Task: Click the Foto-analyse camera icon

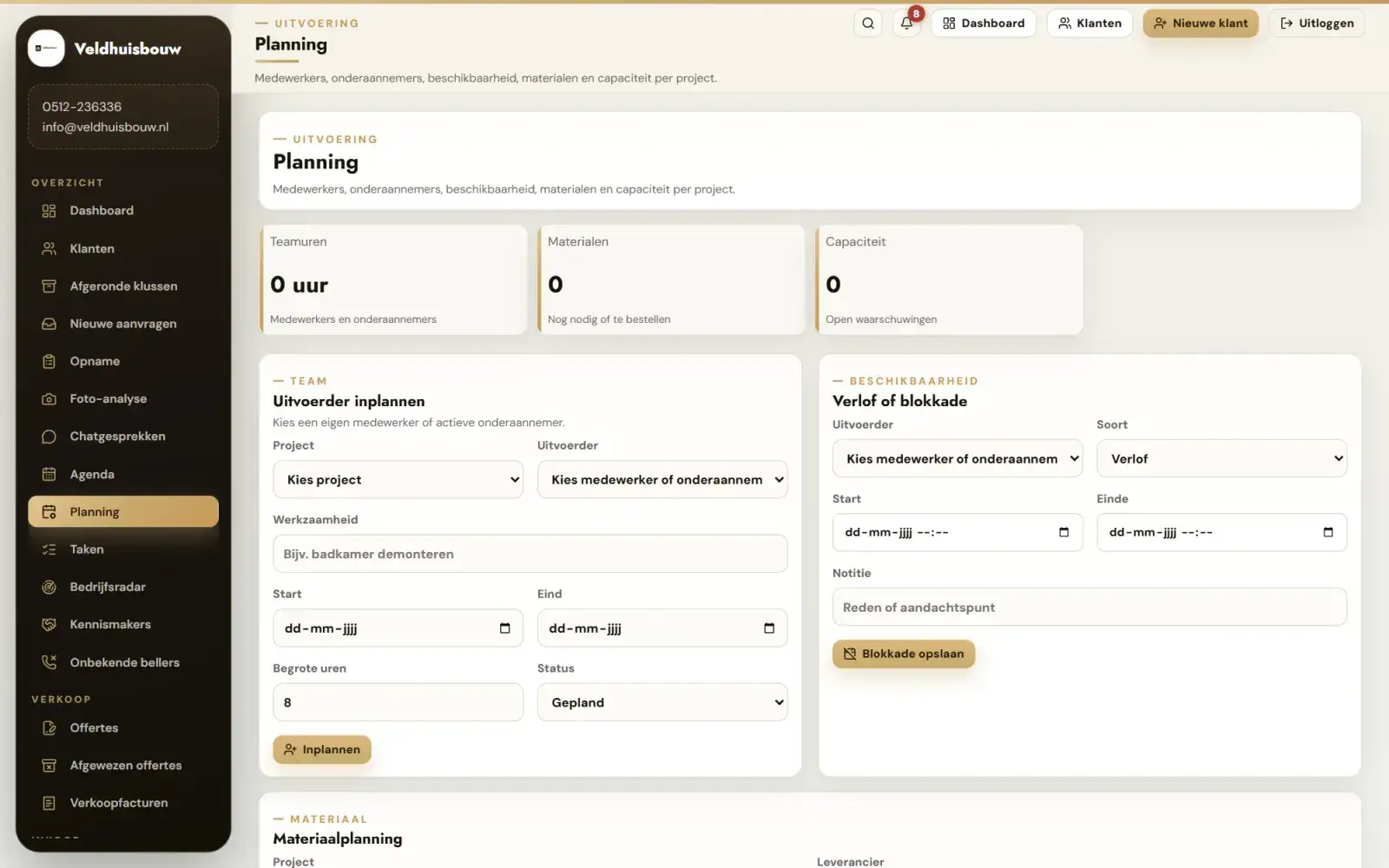Action: 49,399
